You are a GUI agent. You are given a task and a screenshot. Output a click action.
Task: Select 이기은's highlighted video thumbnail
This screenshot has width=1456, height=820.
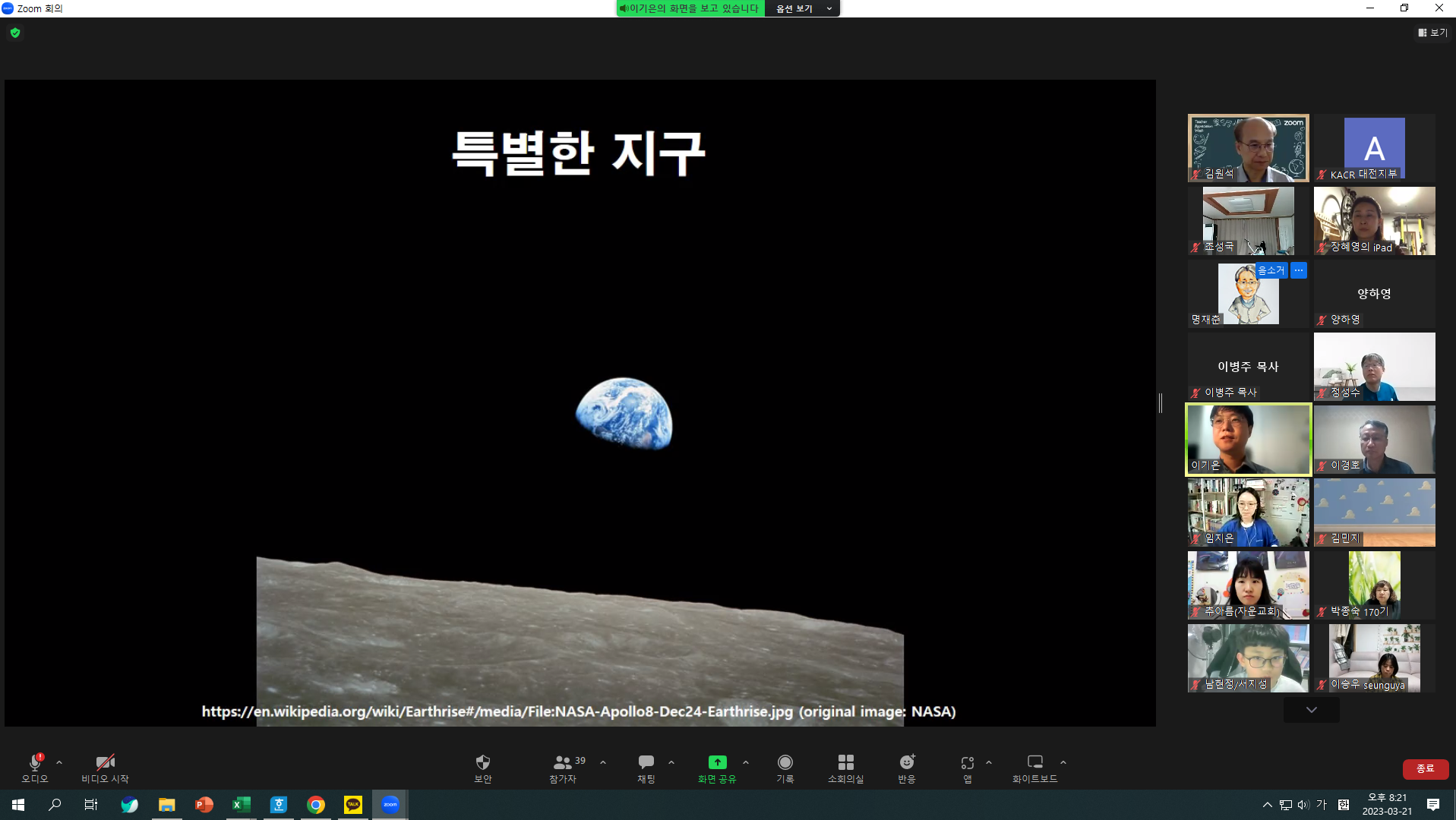(x=1249, y=440)
